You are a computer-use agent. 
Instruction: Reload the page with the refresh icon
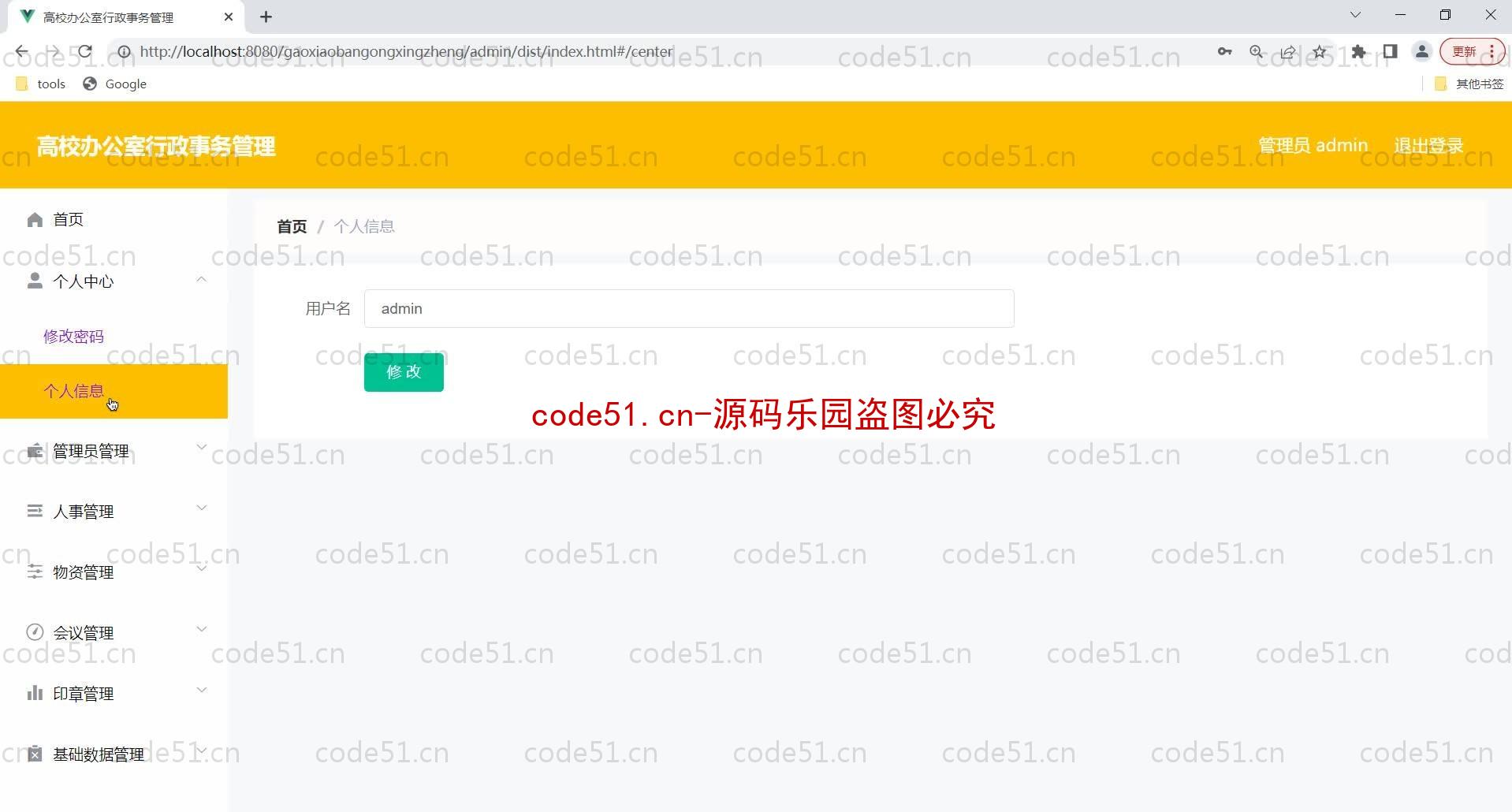click(85, 52)
